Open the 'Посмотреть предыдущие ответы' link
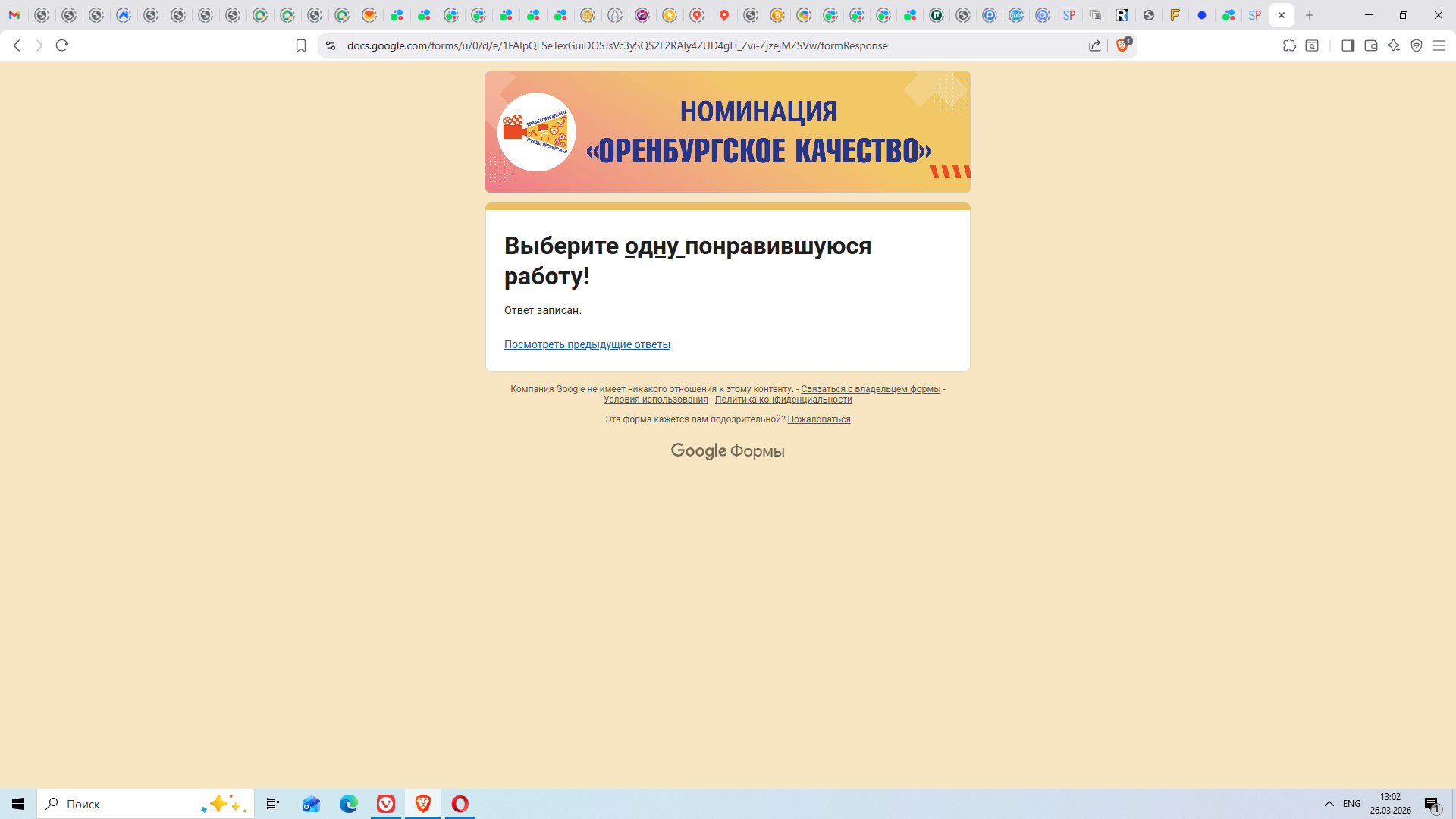 587,344
